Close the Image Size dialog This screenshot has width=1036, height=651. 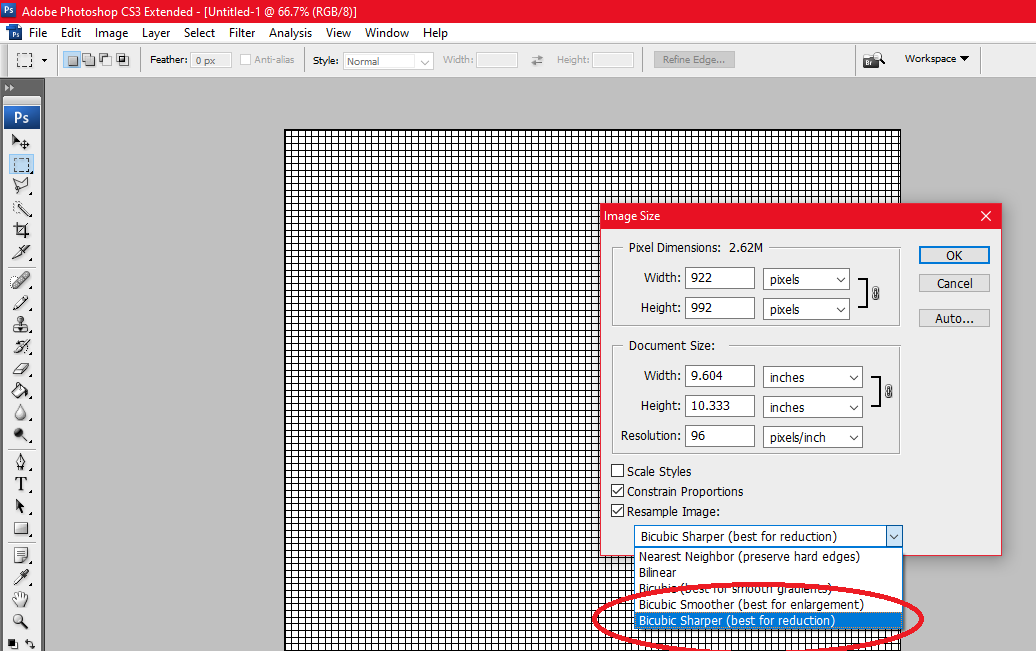click(986, 216)
